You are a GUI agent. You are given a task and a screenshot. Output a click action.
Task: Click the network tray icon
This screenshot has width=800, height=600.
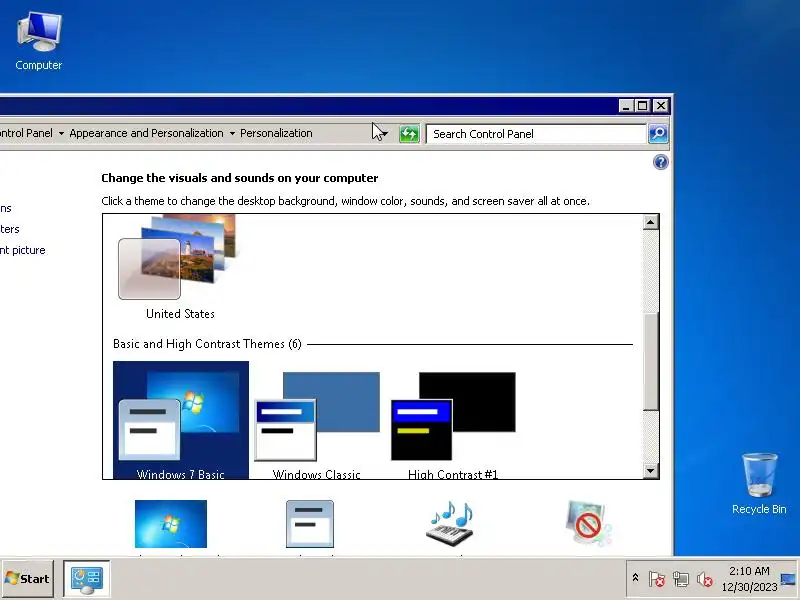(x=681, y=579)
